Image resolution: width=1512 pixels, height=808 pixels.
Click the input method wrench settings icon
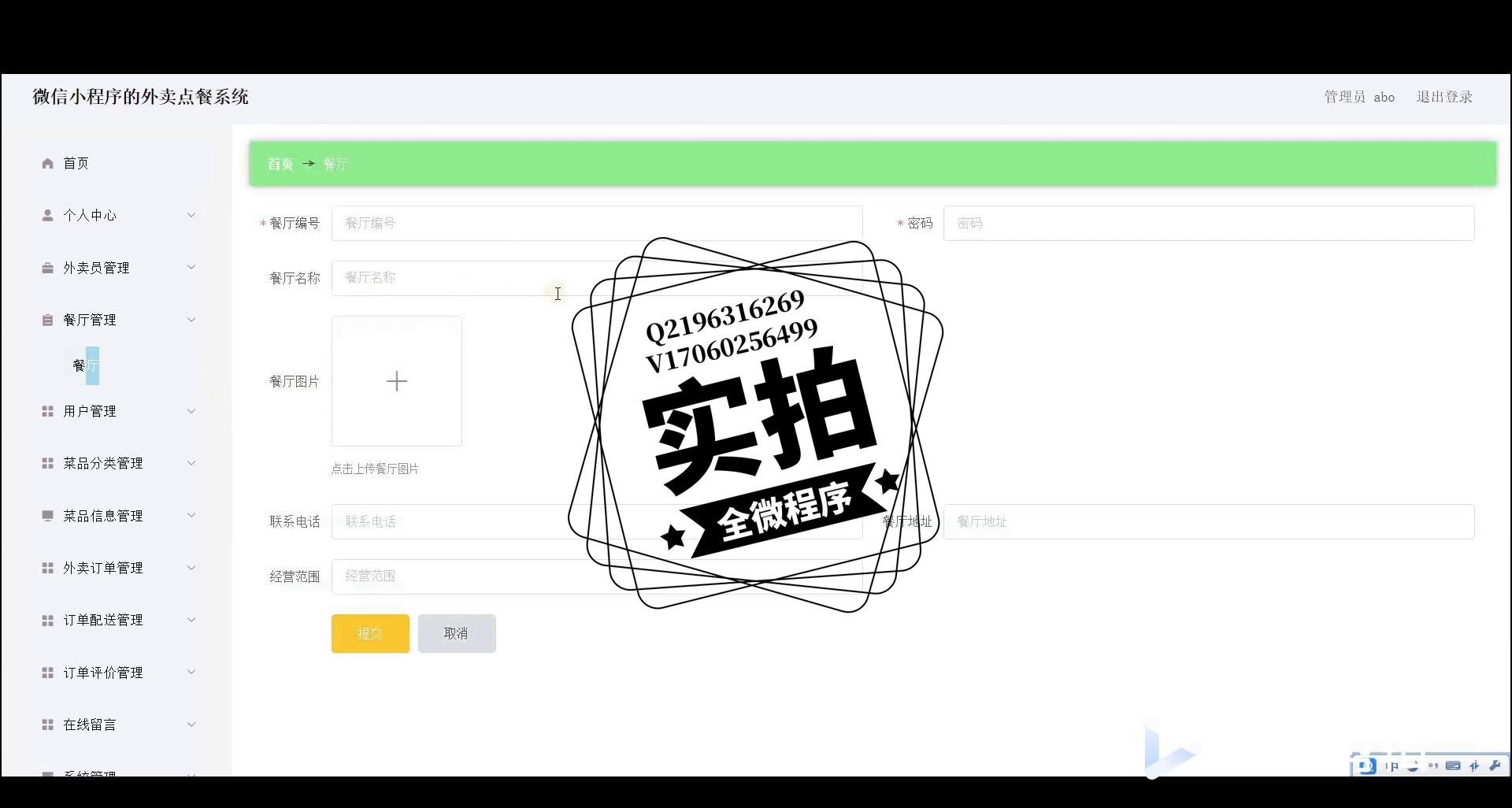point(1495,765)
